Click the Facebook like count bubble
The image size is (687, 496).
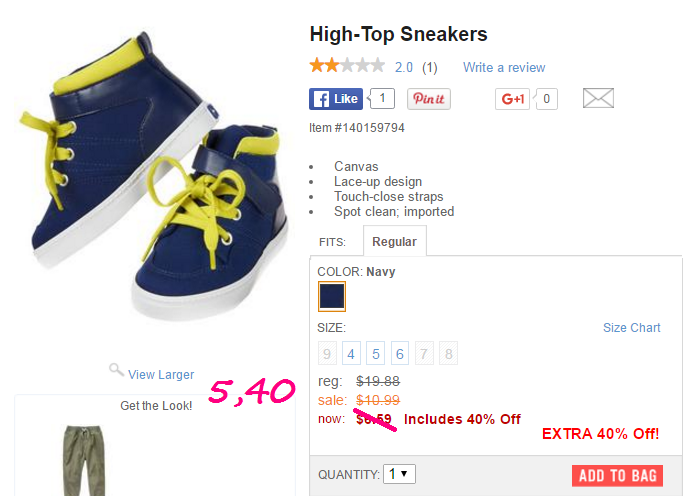[x=382, y=99]
